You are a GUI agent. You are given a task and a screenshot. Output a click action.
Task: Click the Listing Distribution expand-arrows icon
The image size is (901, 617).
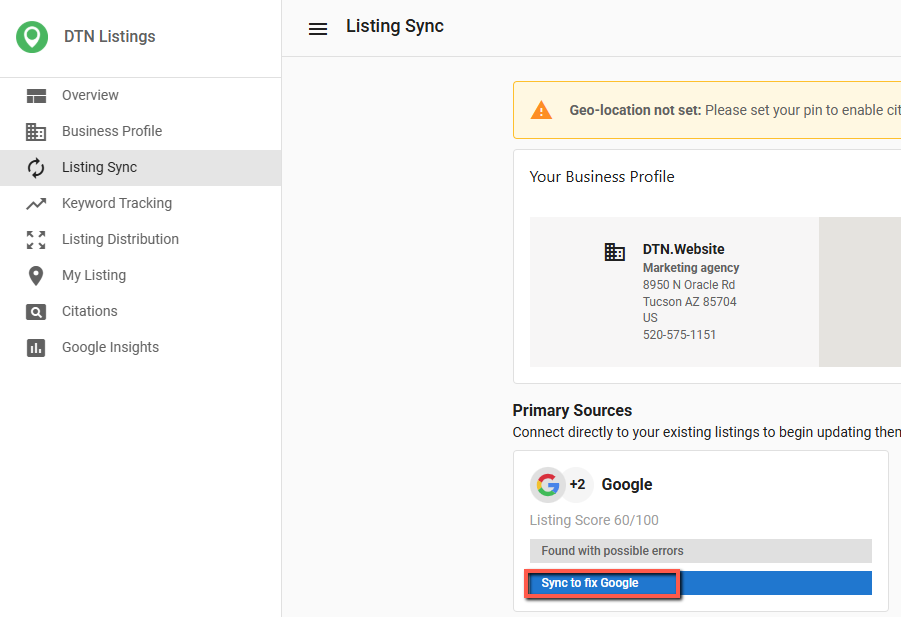pyautogui.click(x=36, y=240)
